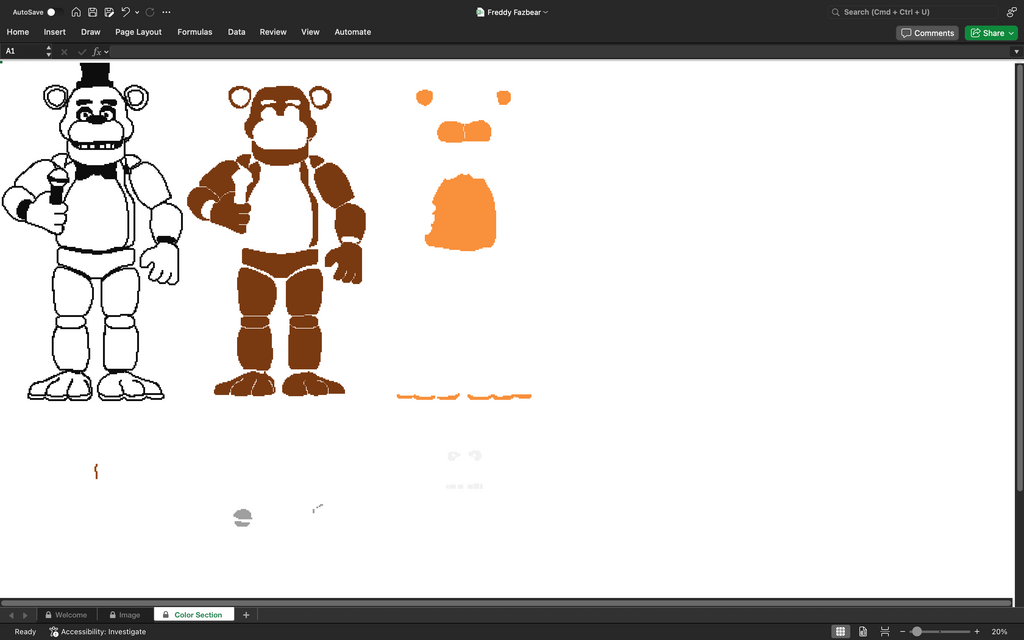This screenshot has width=1024, height=640.
Task: Click the Undo arrow icon
Action: [125, 12]
